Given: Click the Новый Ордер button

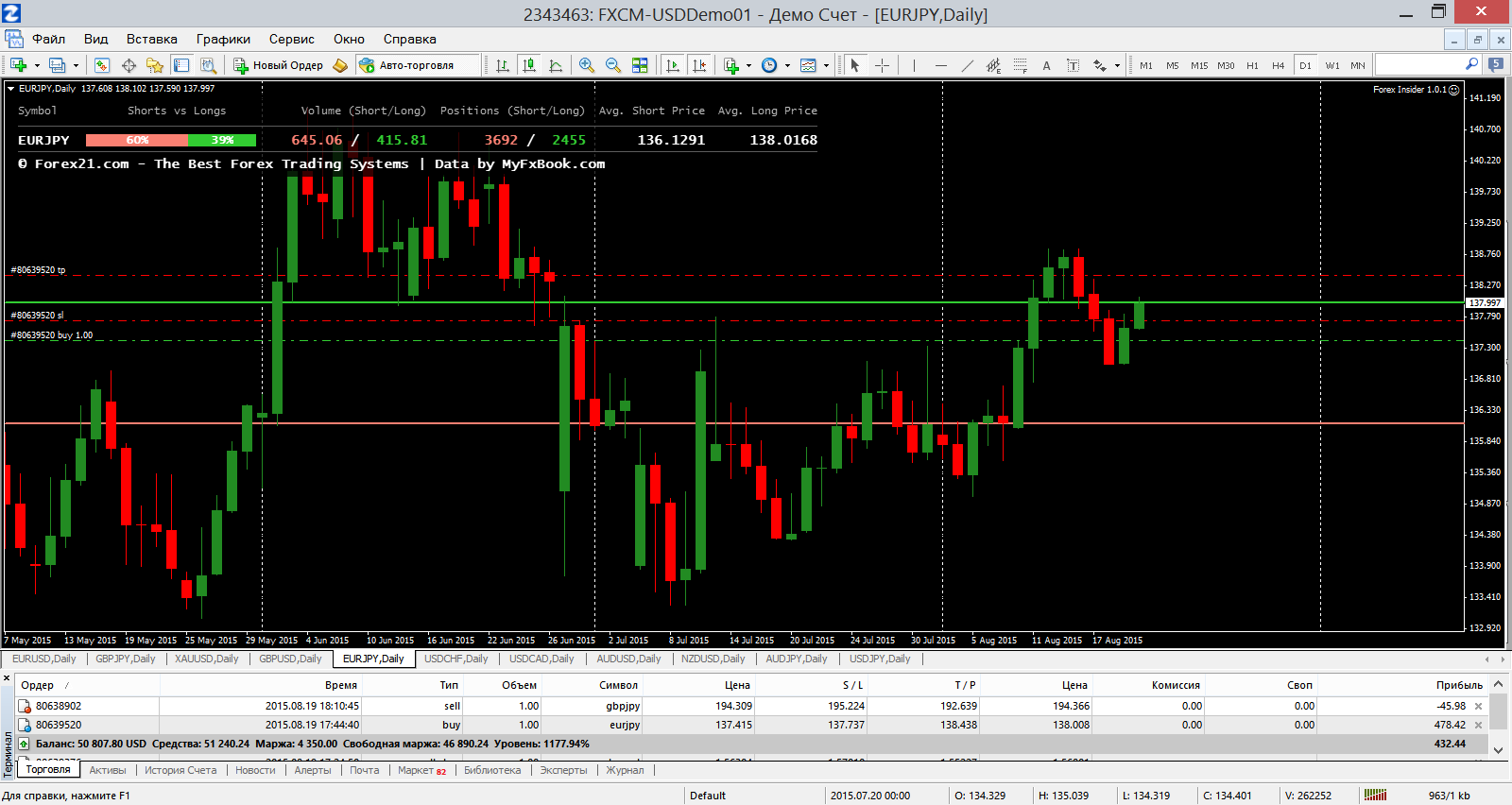Looking at the screenshot, I should tap(279, 65).
